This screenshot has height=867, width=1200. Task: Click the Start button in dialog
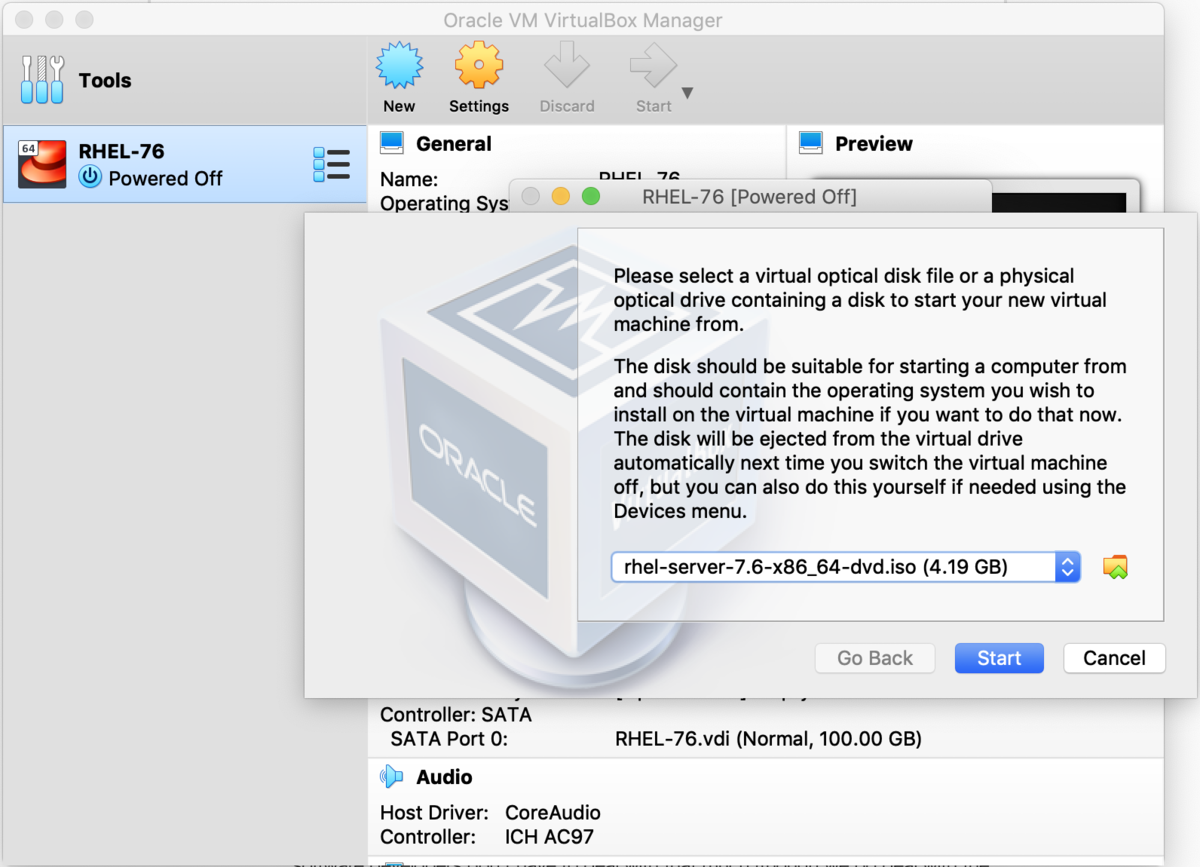click(999, 658)
